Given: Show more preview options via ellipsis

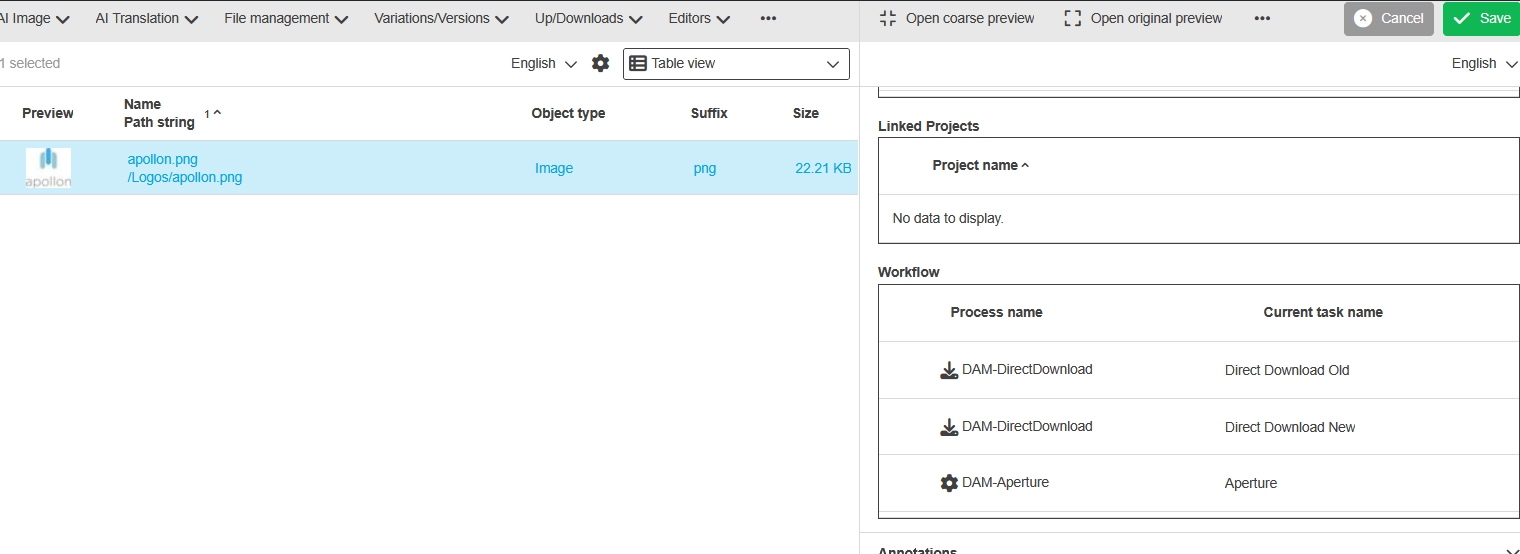Looking at the screenshot, I should tap(1262, 18).
